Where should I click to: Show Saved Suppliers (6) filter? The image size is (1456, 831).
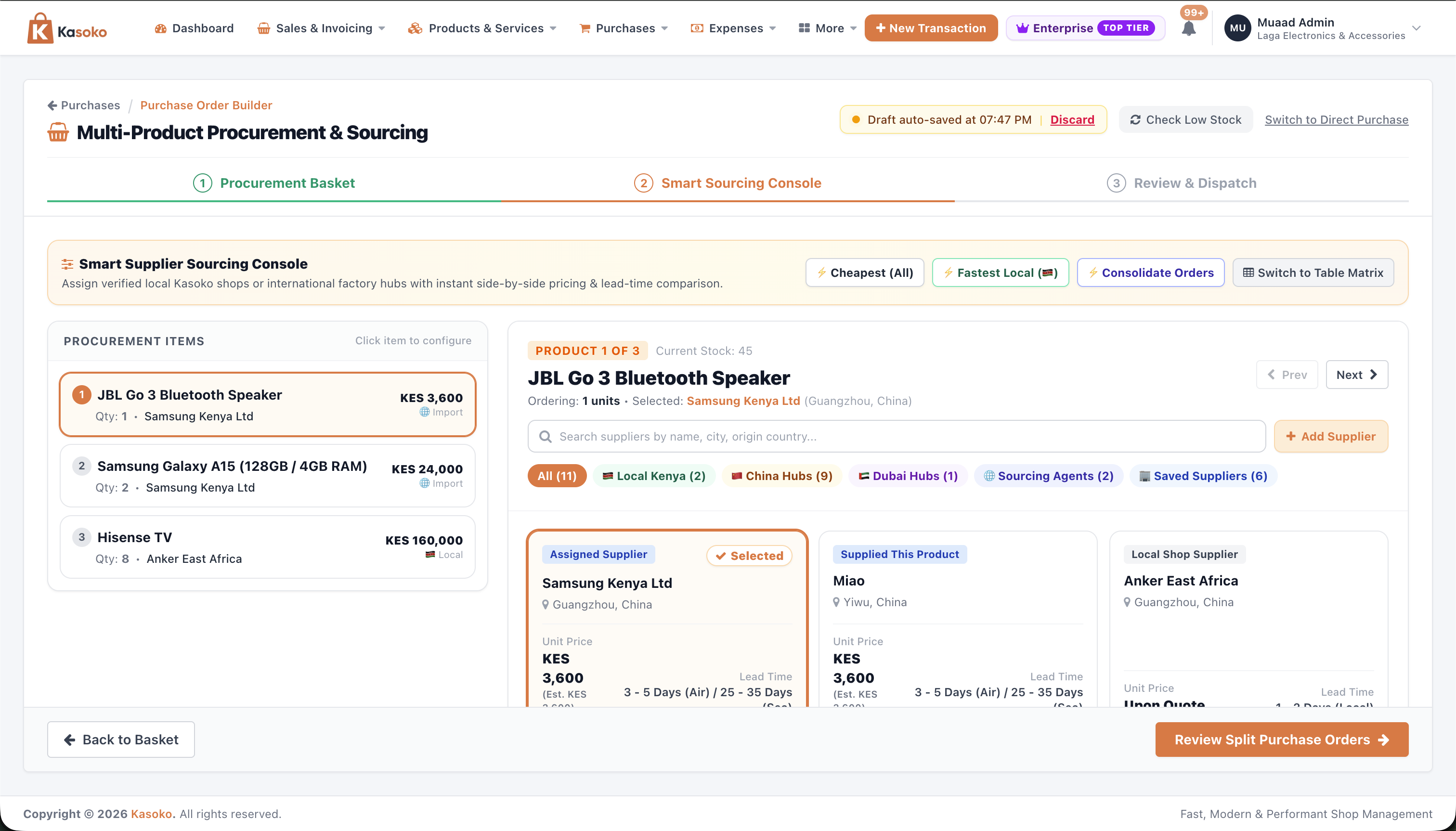[1203, 476]
